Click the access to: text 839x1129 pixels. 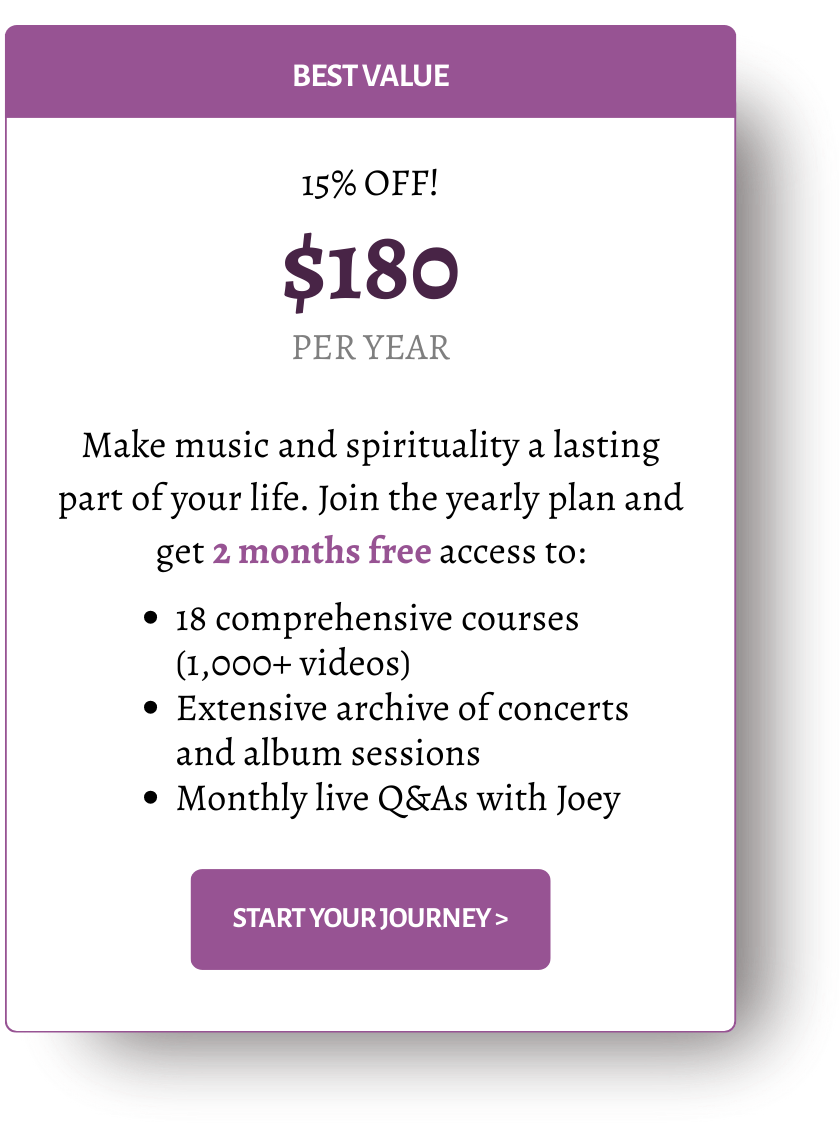point(513,552)
